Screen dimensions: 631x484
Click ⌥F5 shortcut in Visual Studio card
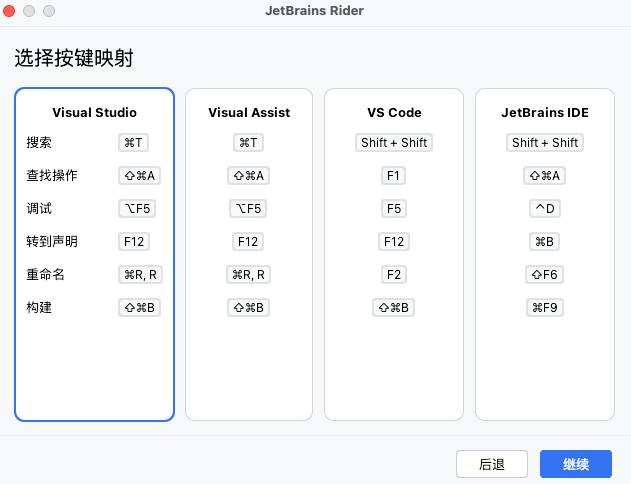pyautogui.click(x=137, y=208)
